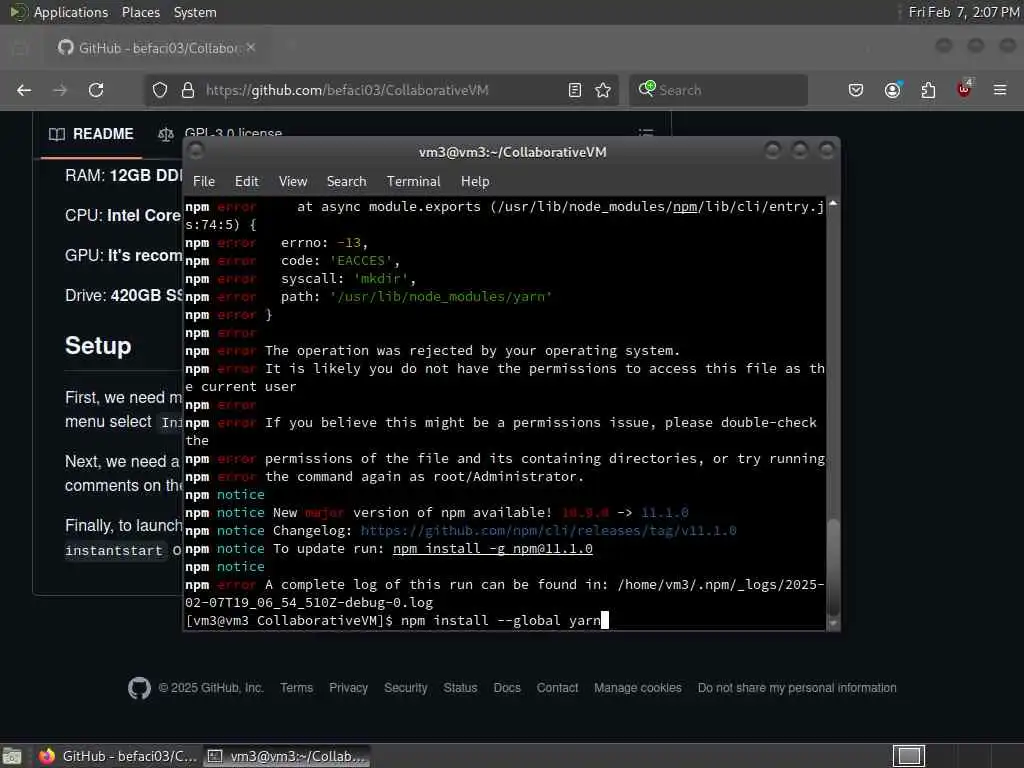This screenshot has height=768, width=1024.
Task: Close the GitHub browser tab
Action: point(251,48)
